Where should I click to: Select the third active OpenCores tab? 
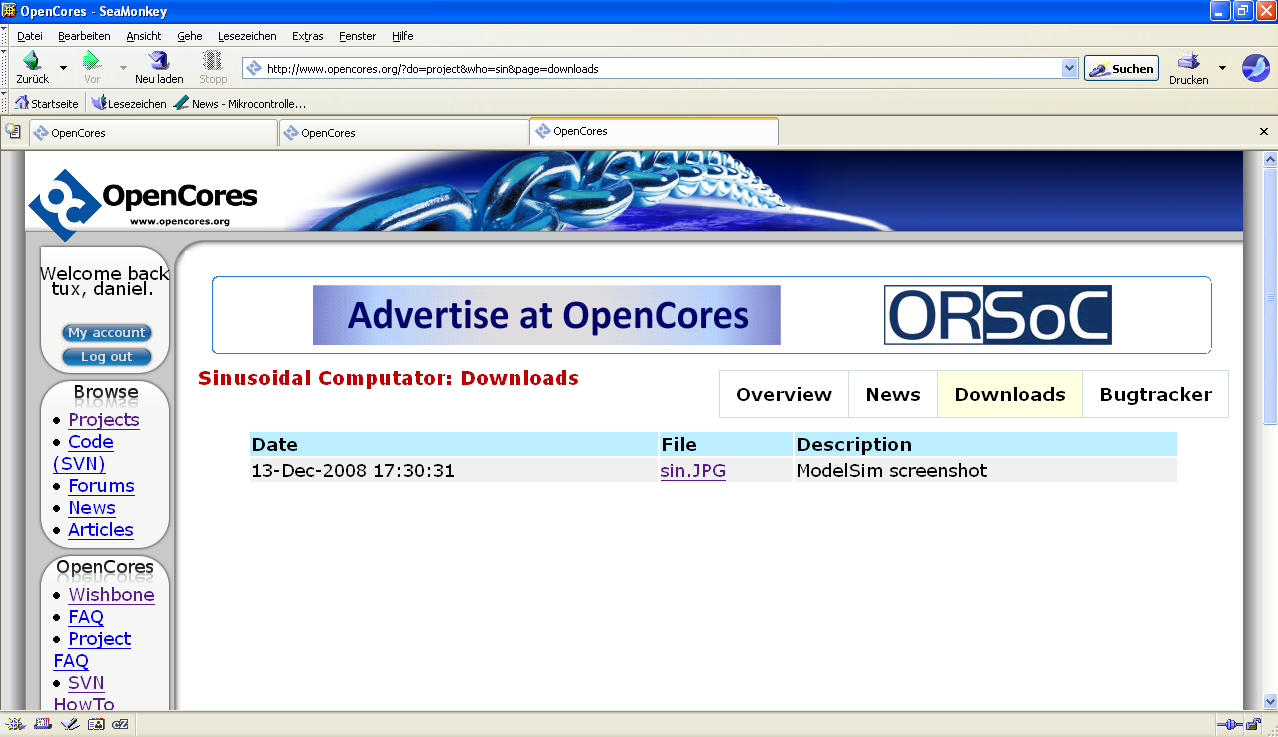point(654,131)
